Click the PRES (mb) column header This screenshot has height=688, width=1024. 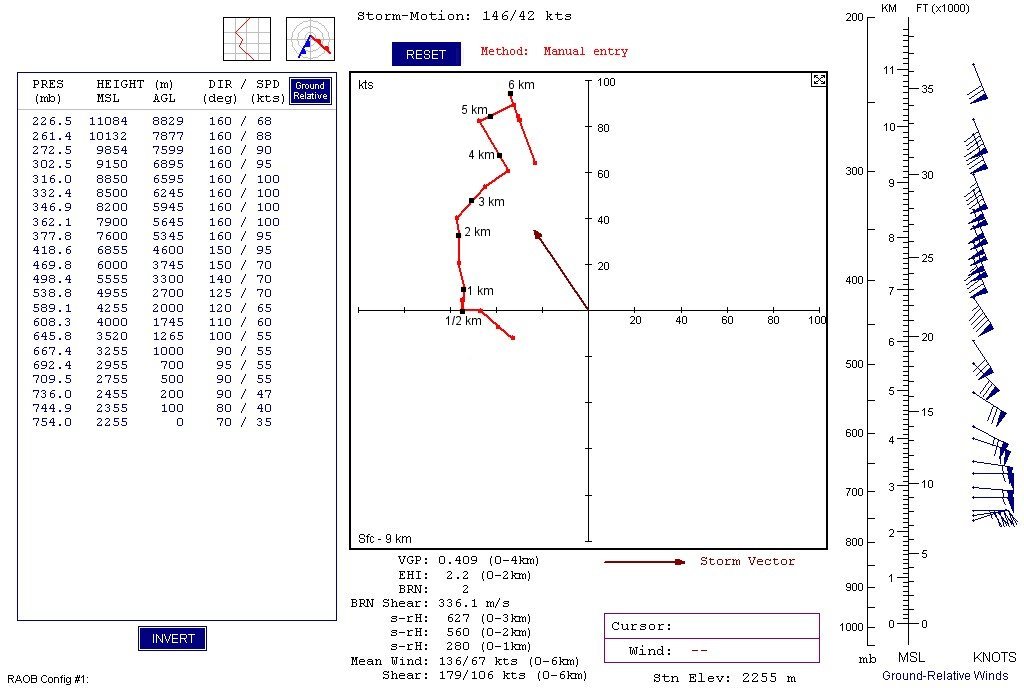tap(48, 91)
